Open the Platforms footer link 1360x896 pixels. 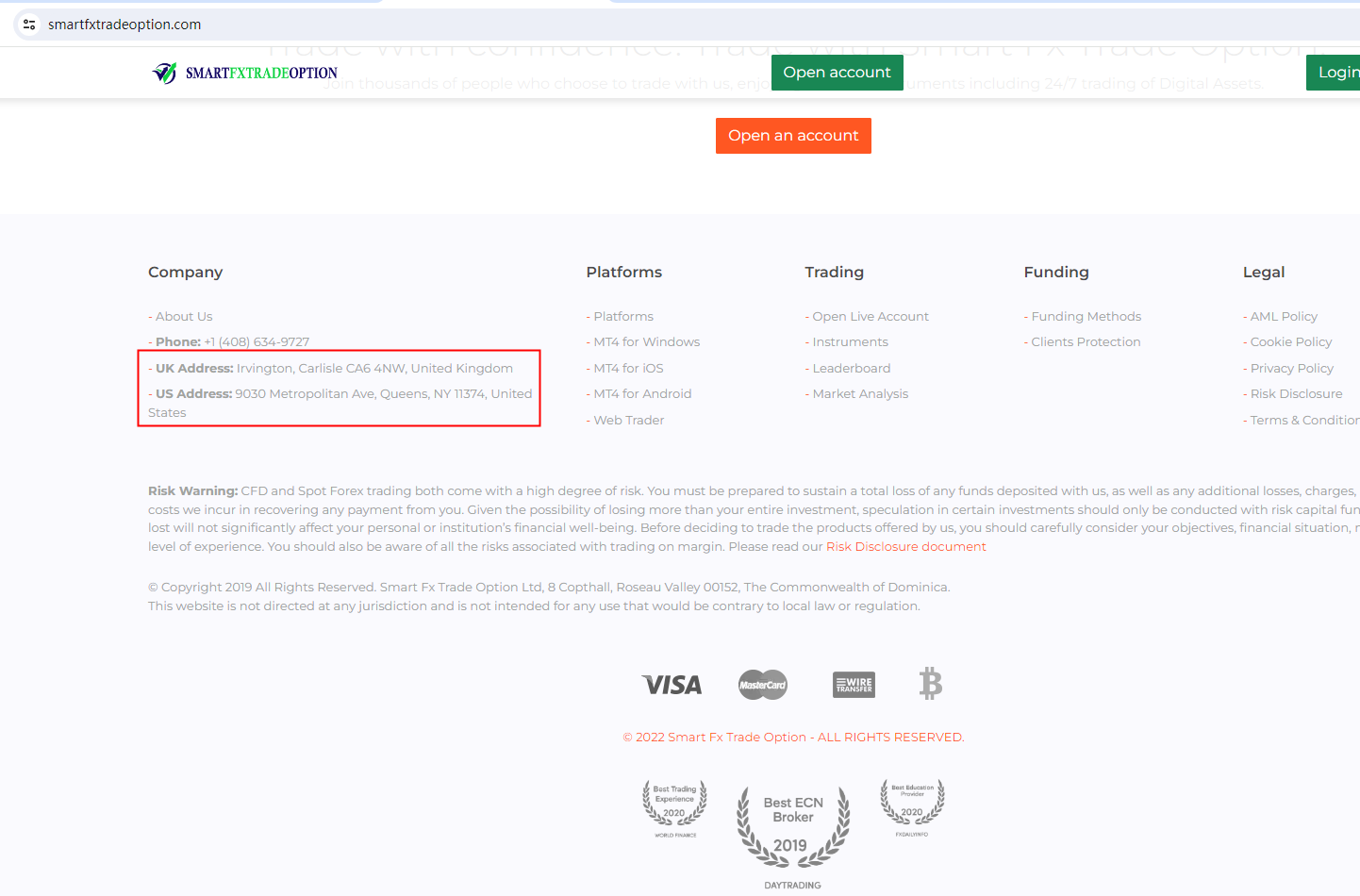coord(623,317)
